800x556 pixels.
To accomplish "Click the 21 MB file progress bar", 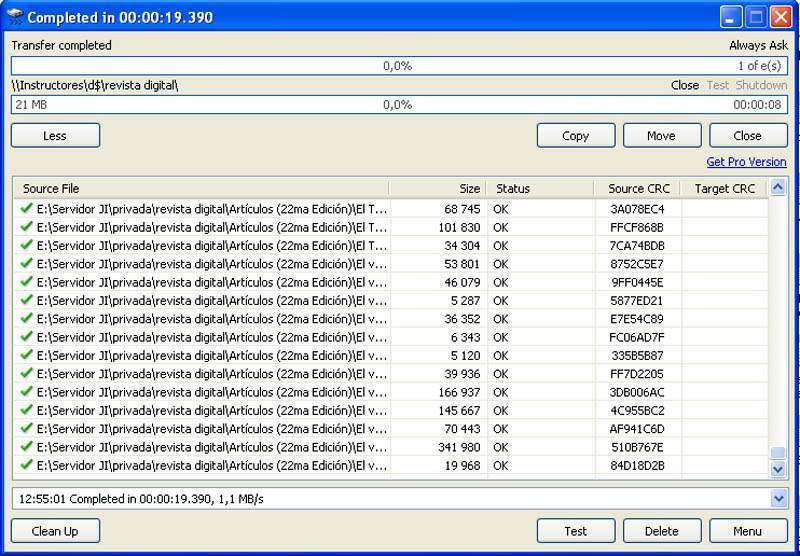I will 399,105.
